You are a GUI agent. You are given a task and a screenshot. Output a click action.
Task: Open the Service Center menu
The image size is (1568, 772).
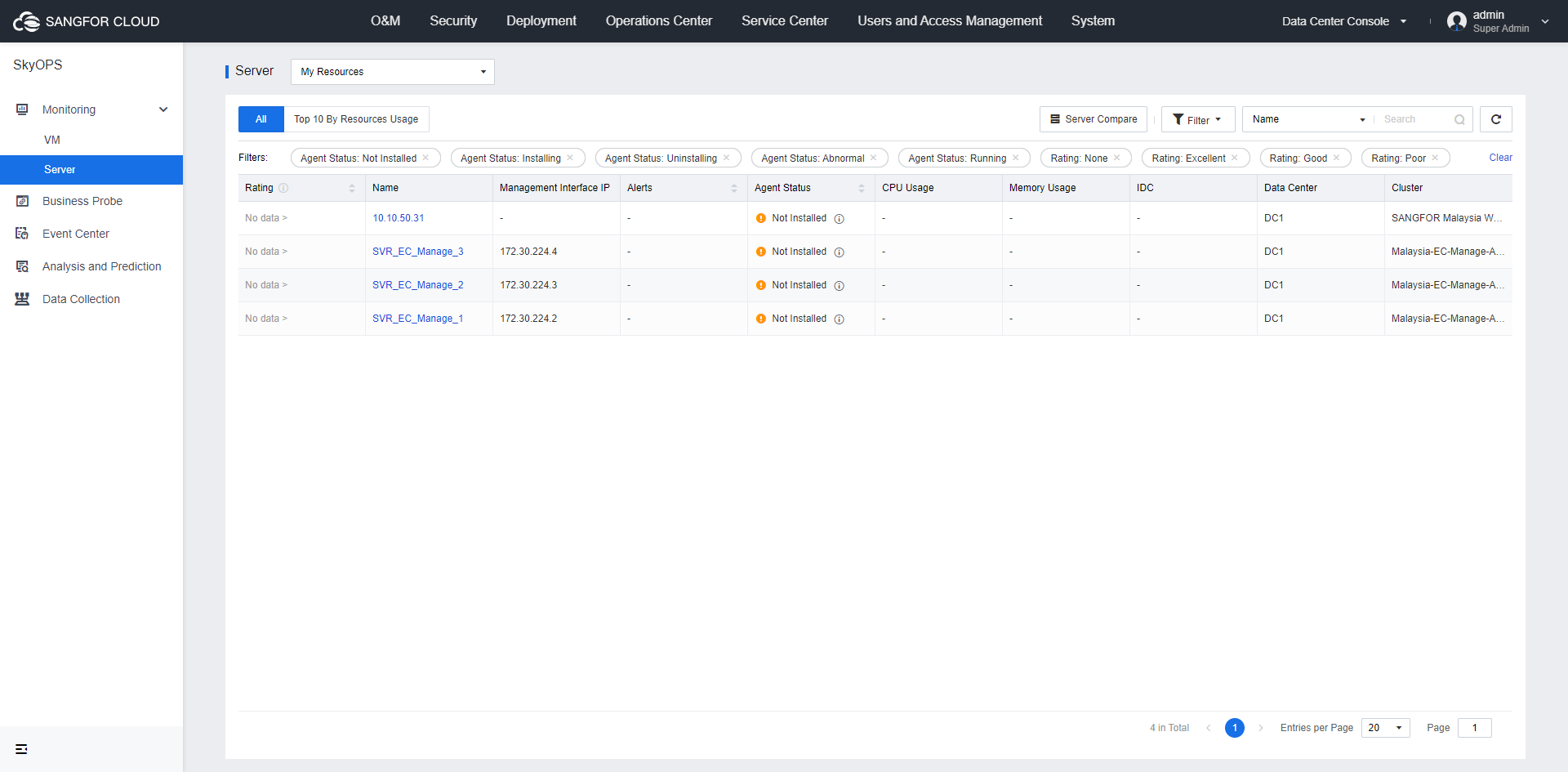785,21
